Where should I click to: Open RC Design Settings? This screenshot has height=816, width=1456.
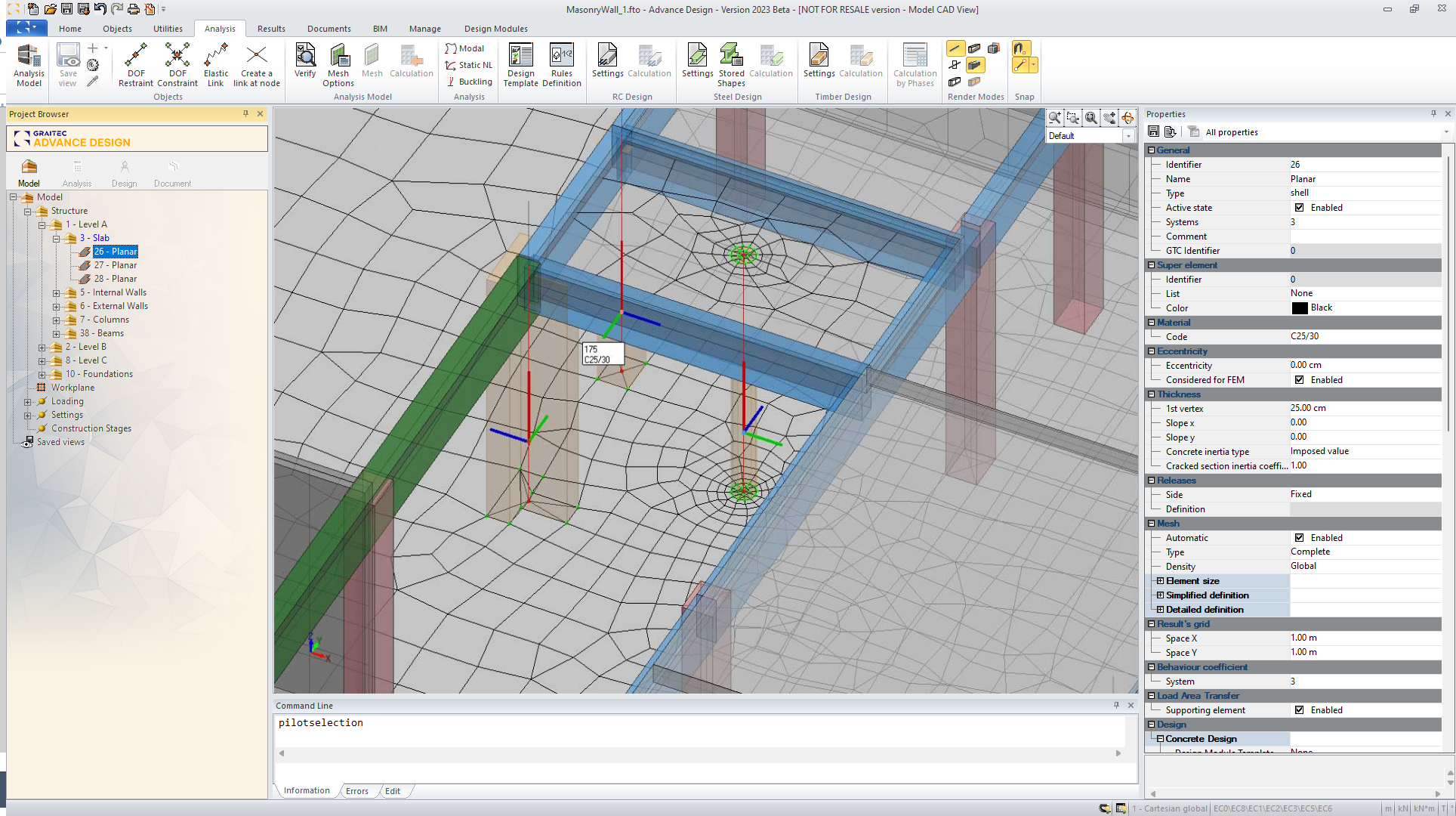pos(607,60)
